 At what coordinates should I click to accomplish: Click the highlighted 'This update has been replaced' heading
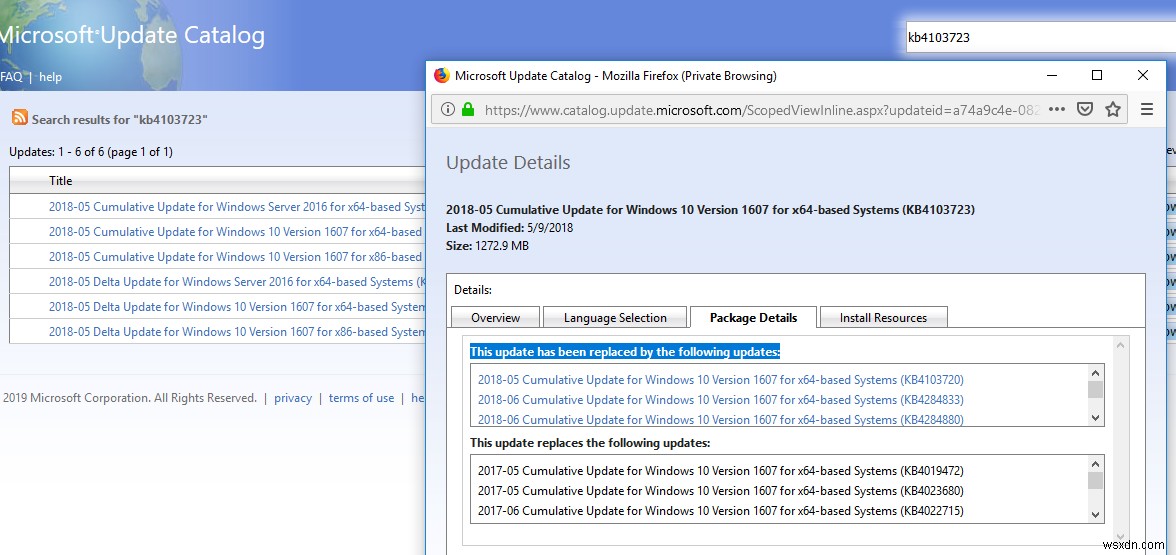coord(625,352)
